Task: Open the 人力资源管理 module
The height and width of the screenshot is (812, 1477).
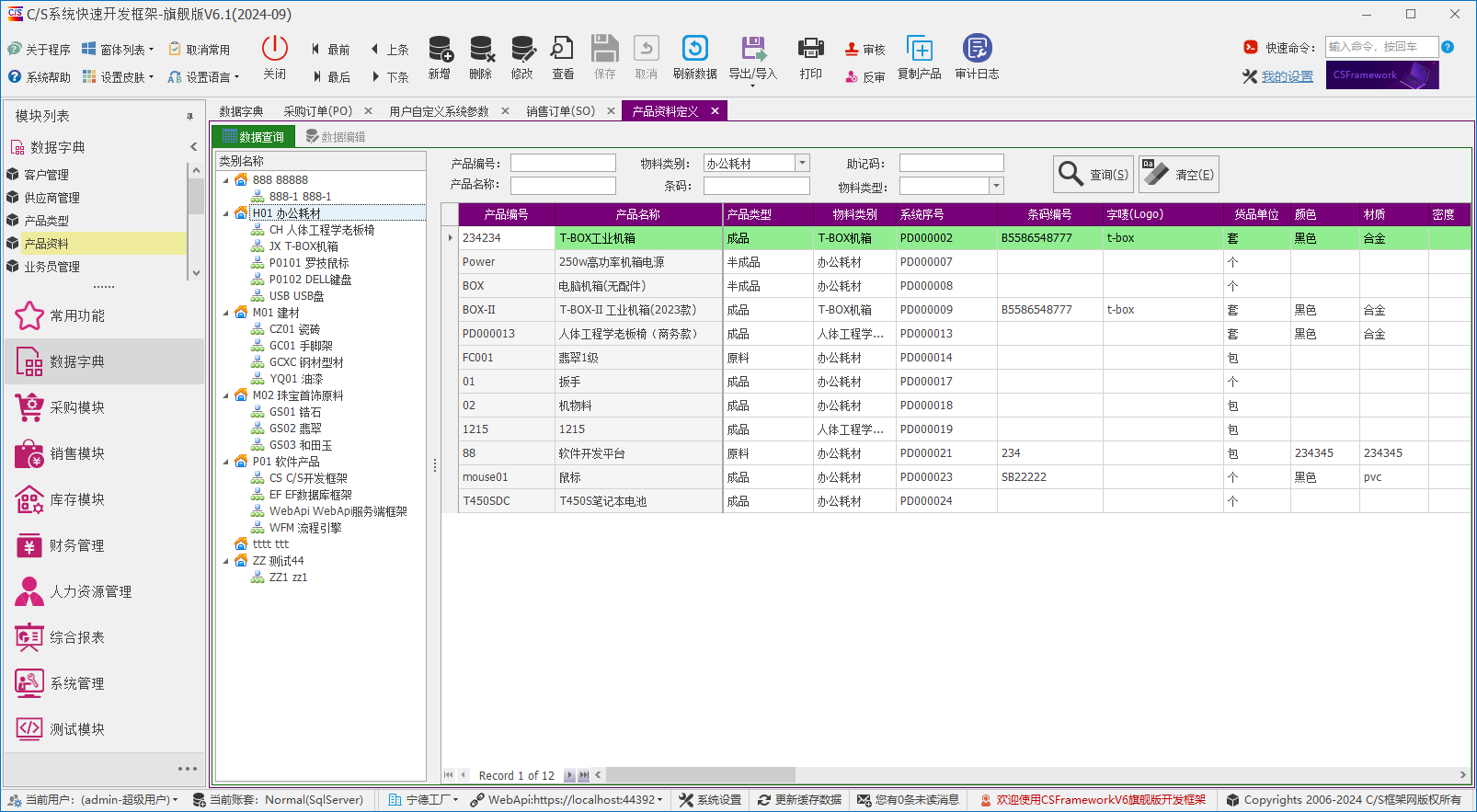Action: click(x=104, y=591)
